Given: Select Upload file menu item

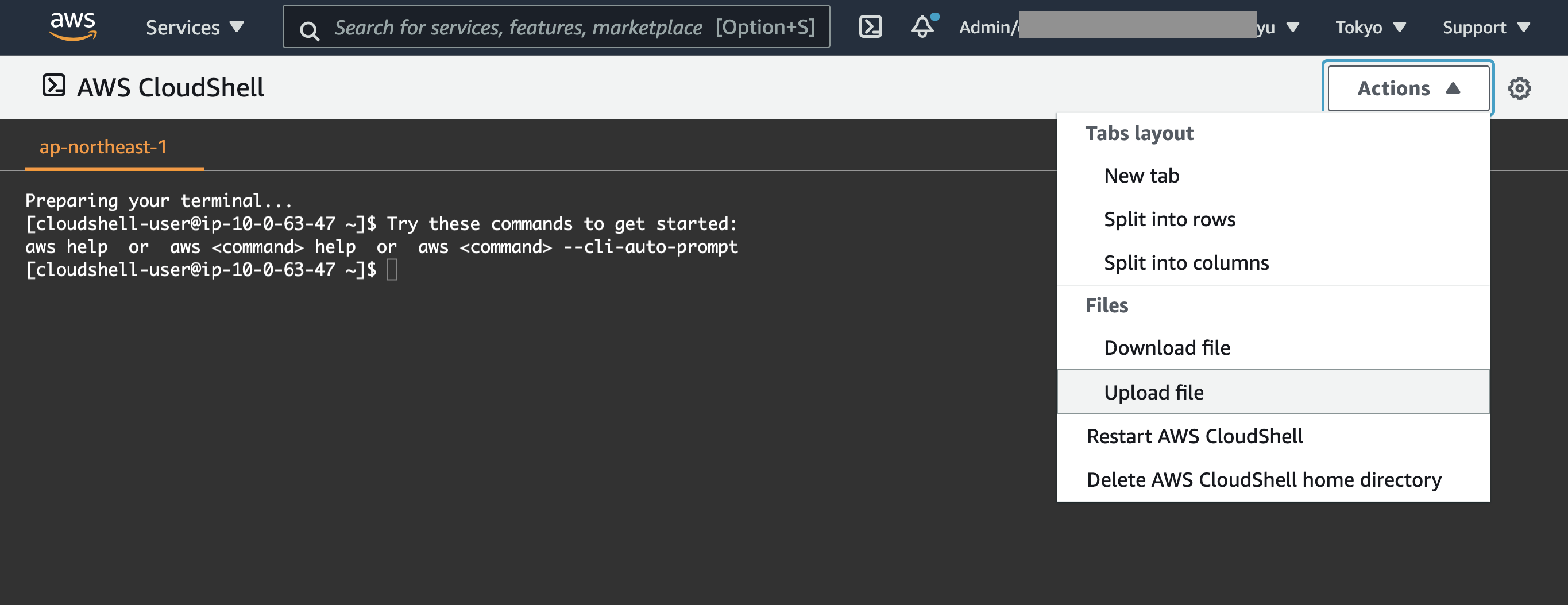Looking at the screenshot, I should click(x=1273, y=392).
